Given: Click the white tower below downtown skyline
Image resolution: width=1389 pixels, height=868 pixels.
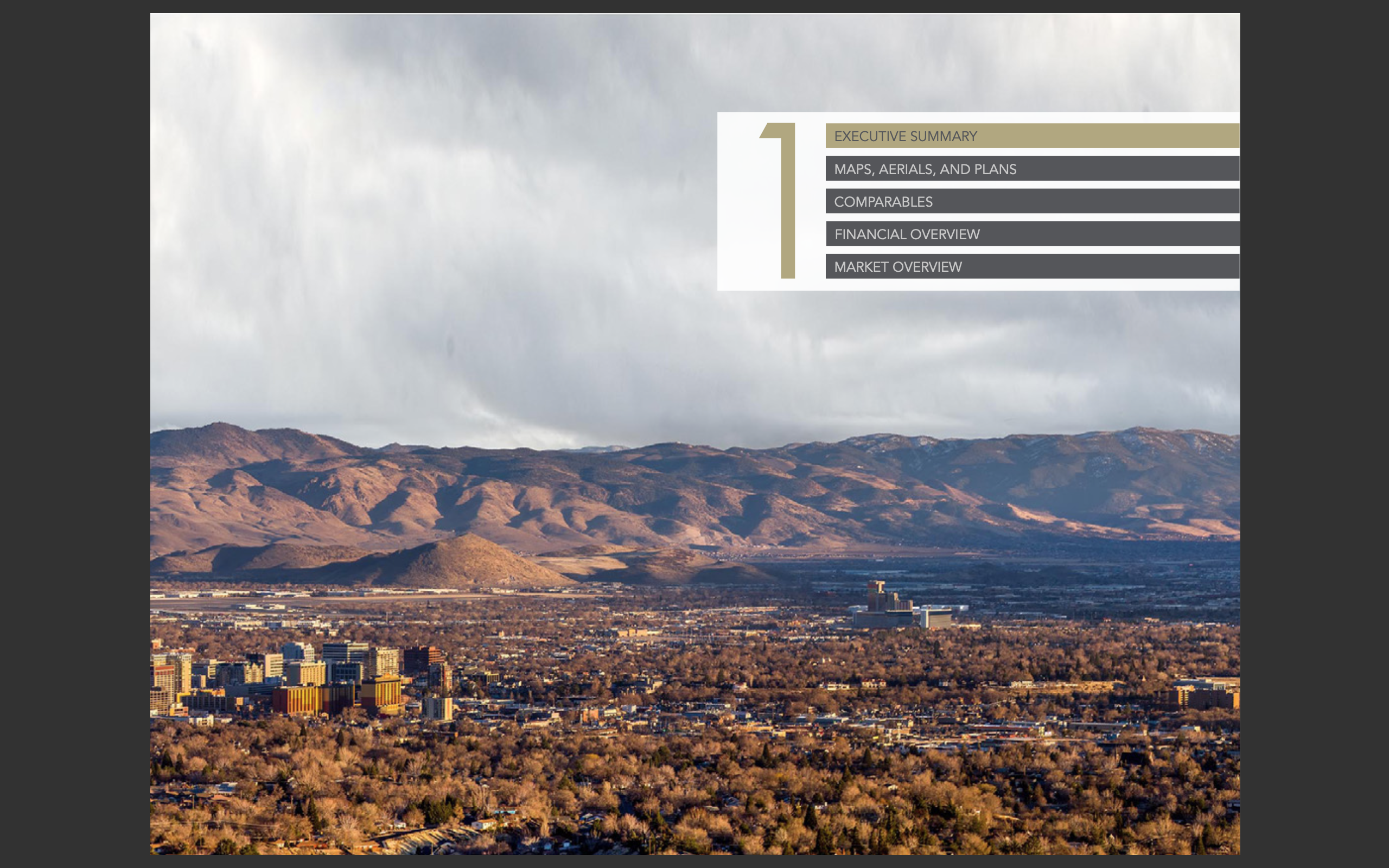Looking at the screenshot, I should (x=437, y=709).
